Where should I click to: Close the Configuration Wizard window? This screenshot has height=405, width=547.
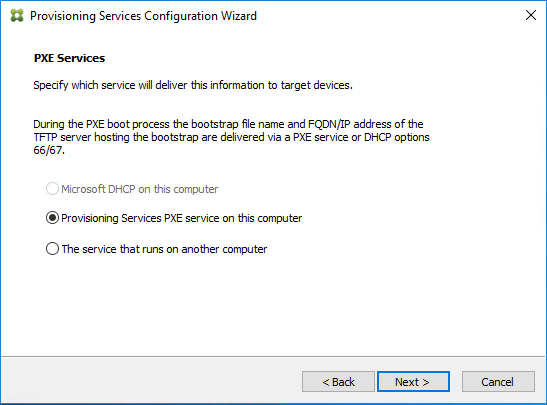[x=531, y=15]
